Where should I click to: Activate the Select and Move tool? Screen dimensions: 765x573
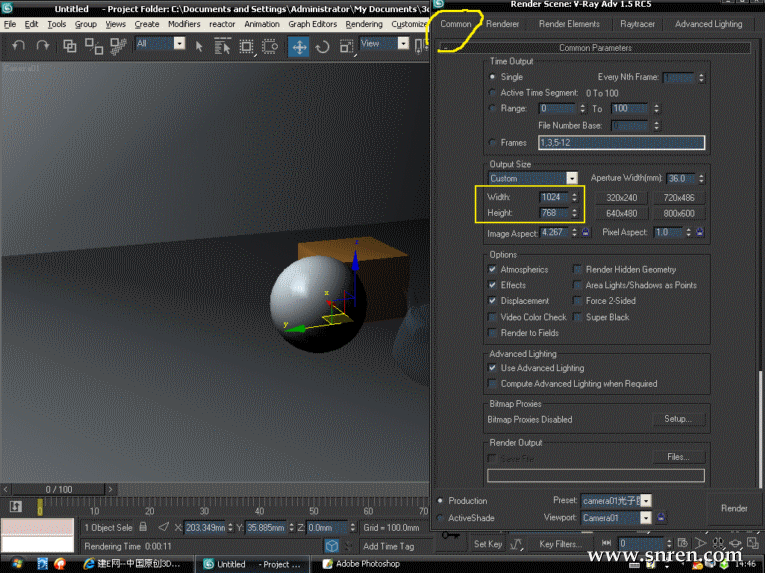point(299,47)
